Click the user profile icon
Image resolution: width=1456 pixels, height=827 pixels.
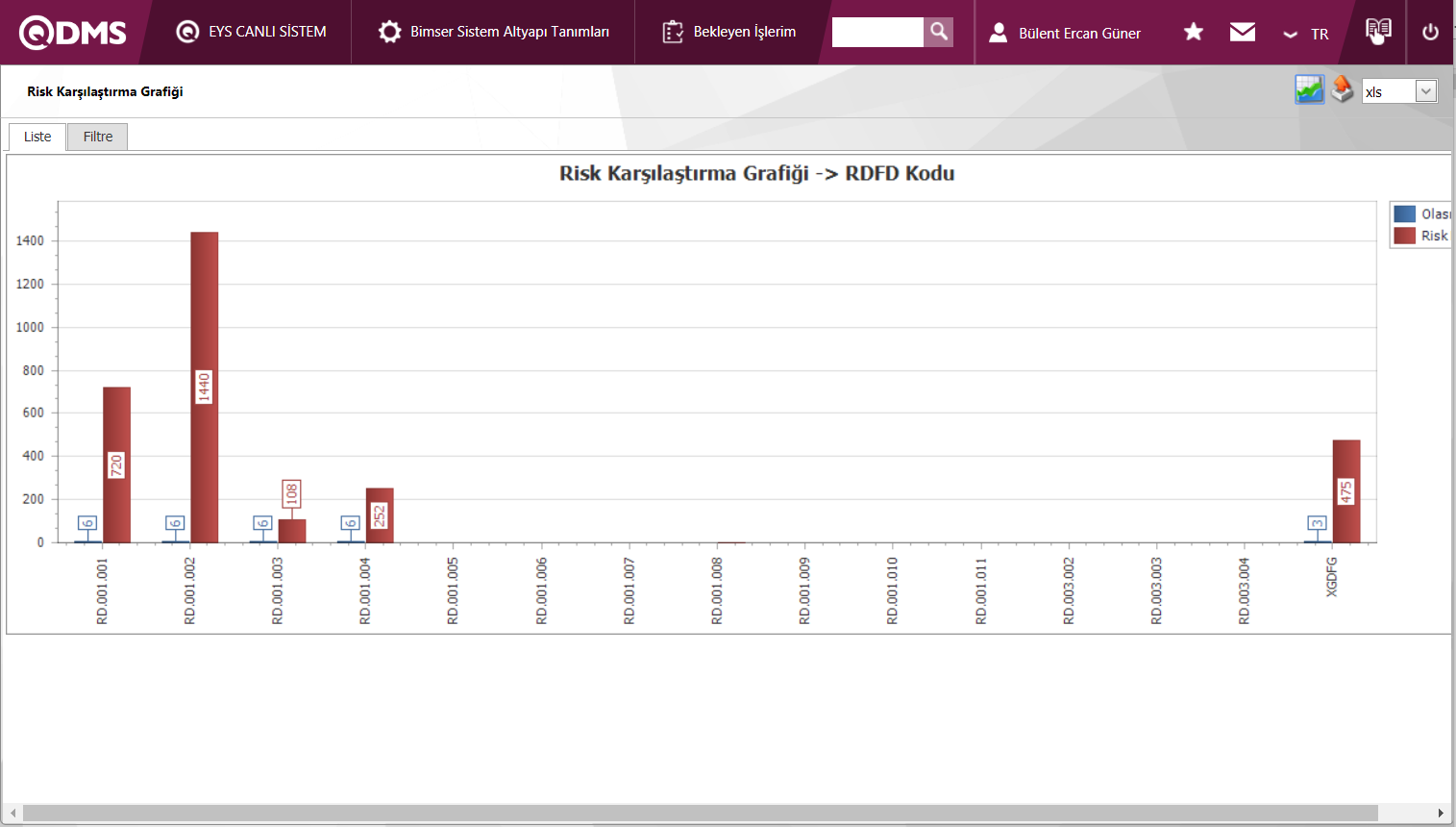click(x=999, y=33)
